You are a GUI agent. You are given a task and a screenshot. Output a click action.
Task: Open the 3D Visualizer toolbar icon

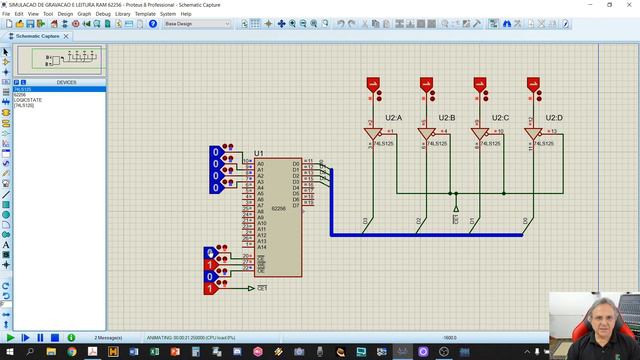(86, 24)
